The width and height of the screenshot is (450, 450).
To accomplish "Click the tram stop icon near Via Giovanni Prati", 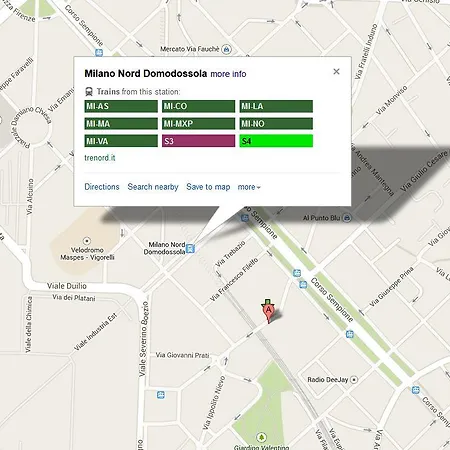I will (x=161, y=395).
